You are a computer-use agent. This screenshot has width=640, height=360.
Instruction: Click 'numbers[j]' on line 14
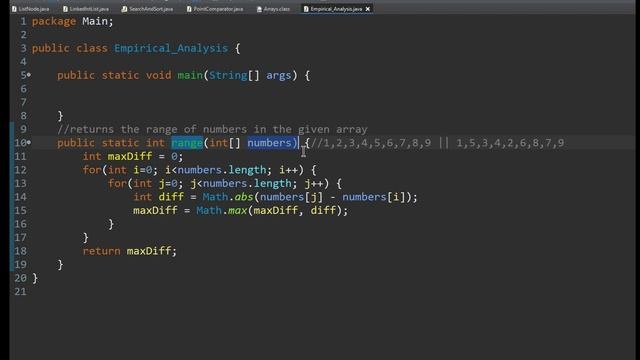point(291,197)
